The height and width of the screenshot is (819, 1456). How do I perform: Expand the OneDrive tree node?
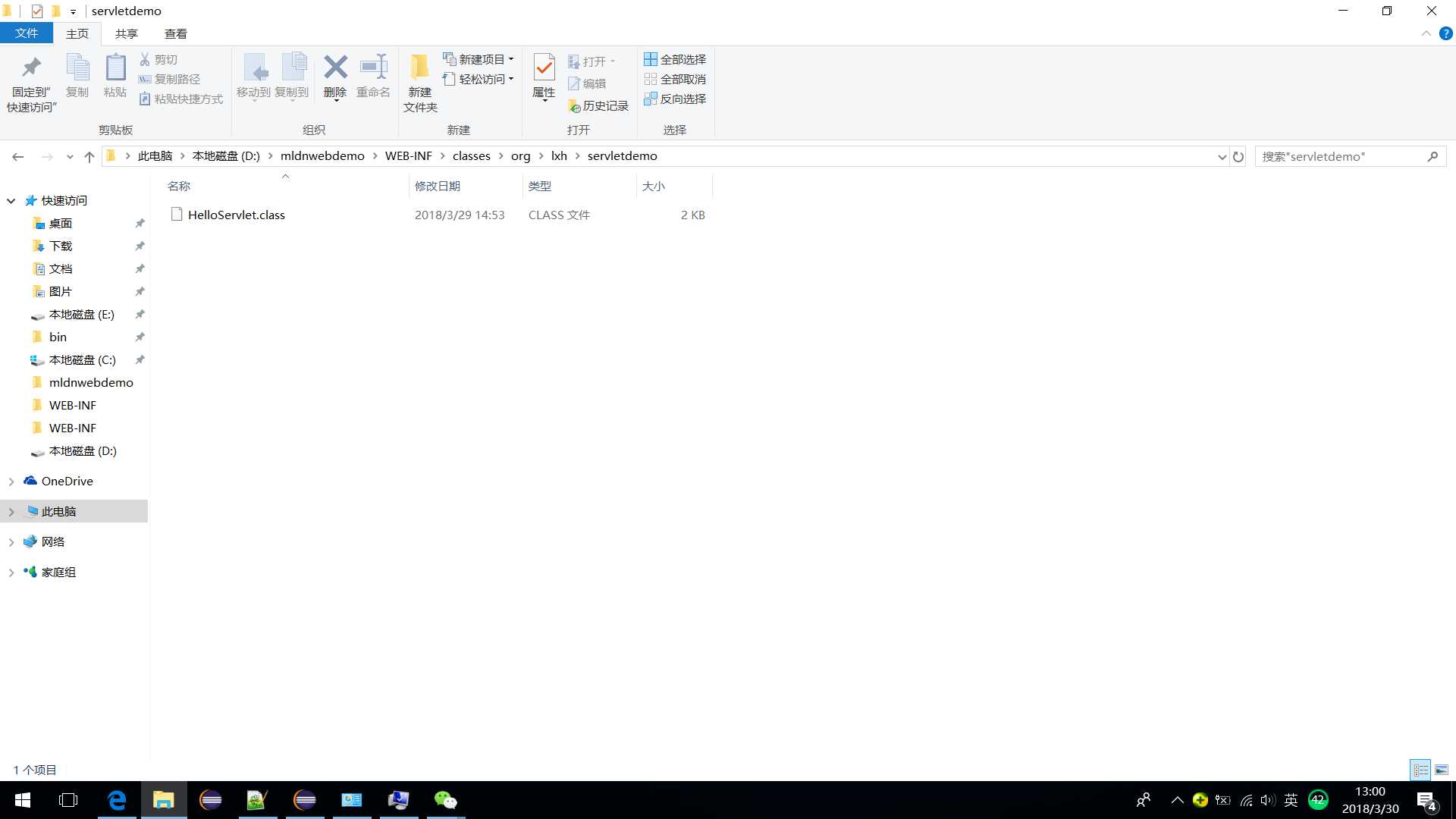[x=11, y=482]
